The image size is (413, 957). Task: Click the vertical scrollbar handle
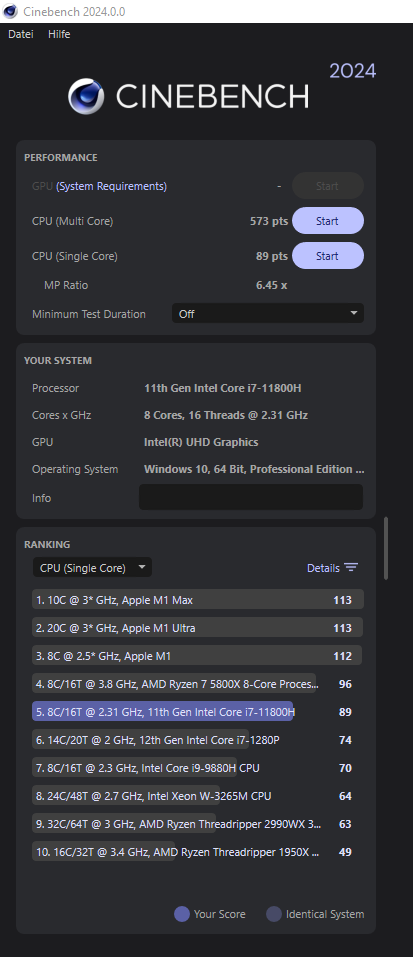tap(386, 548)
